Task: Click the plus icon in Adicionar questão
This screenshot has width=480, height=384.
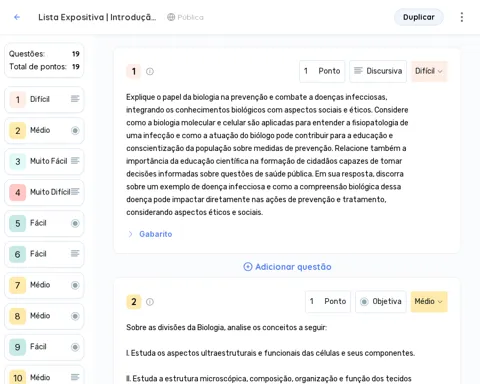Action: [x=248, y=267]
